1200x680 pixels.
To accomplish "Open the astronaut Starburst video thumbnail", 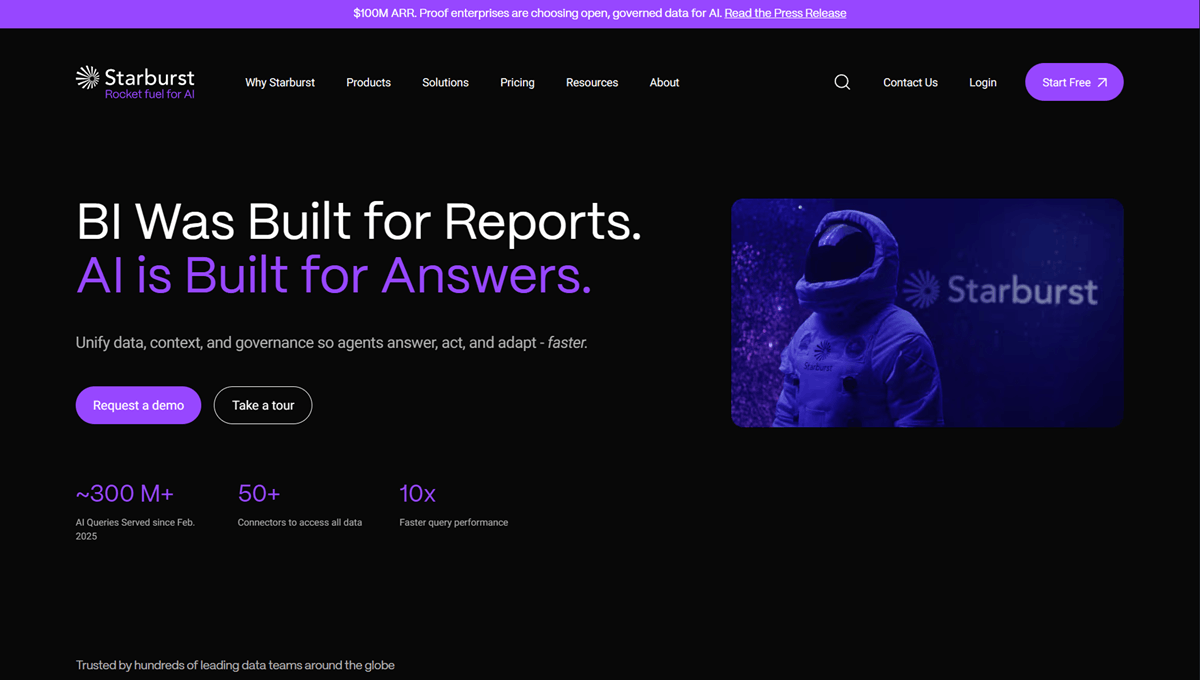I will click(927, 313).
